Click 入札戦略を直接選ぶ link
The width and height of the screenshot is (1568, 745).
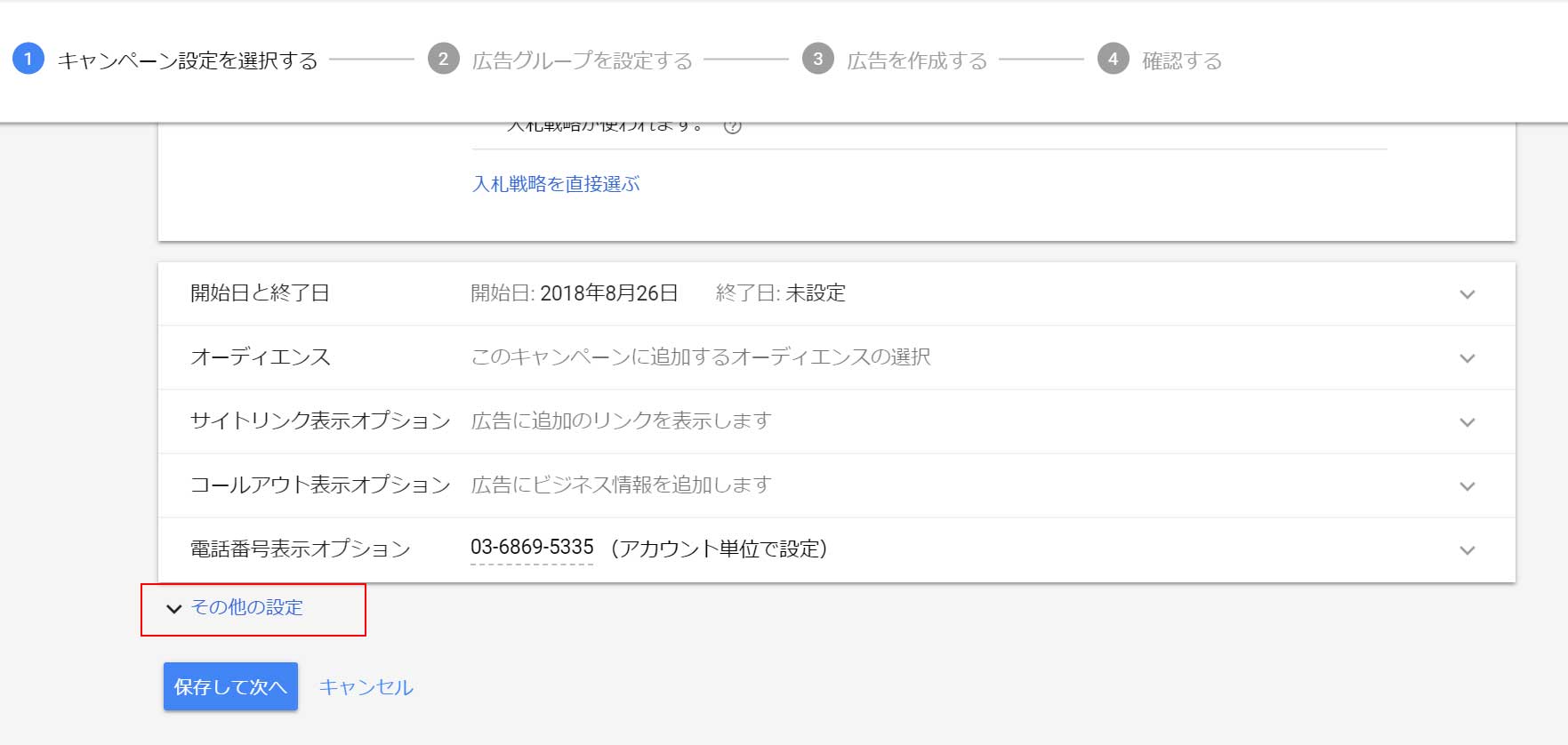tap(556, 184)
